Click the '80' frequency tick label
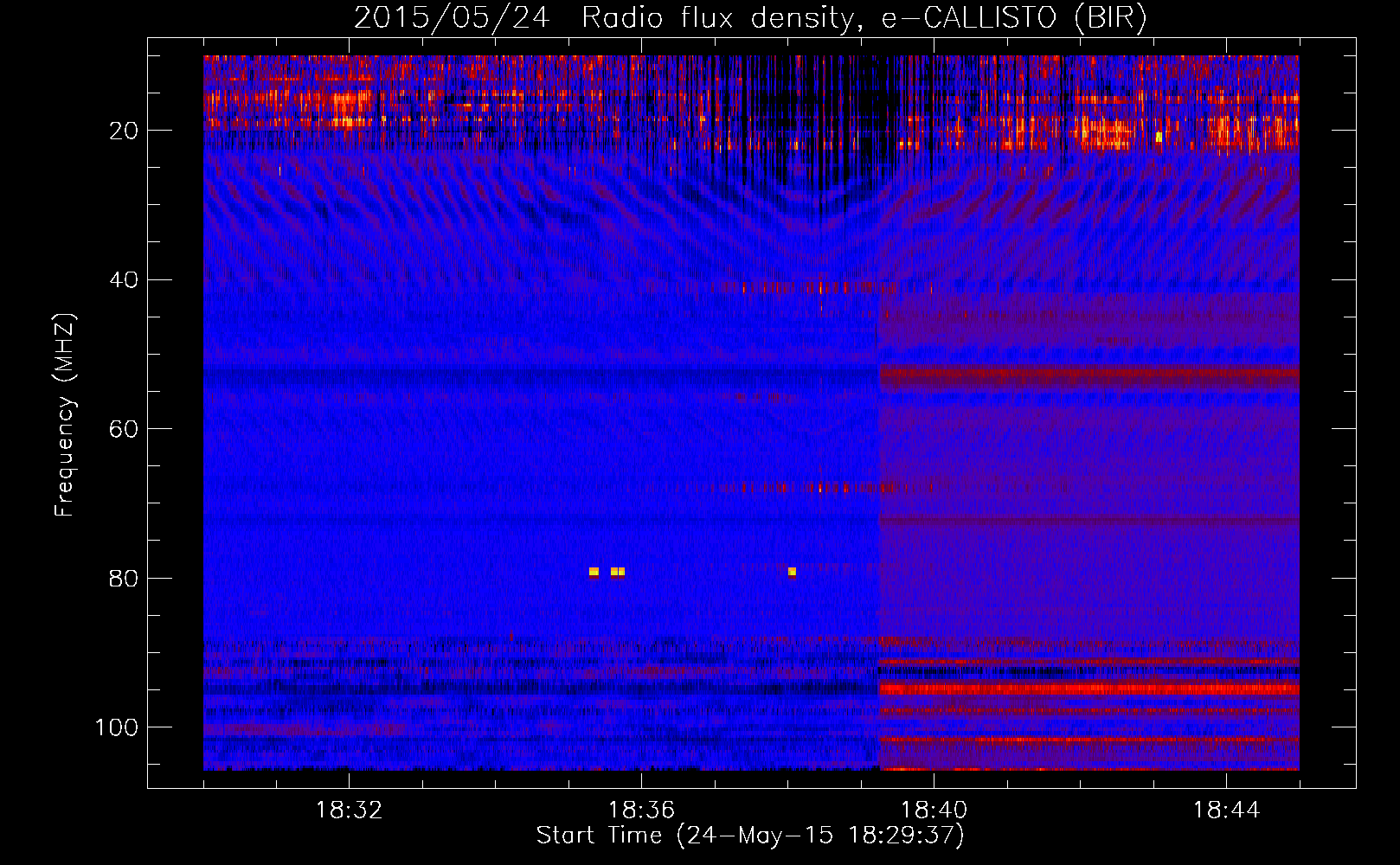This screenshot has height=865, width=1400. [124, 578]
